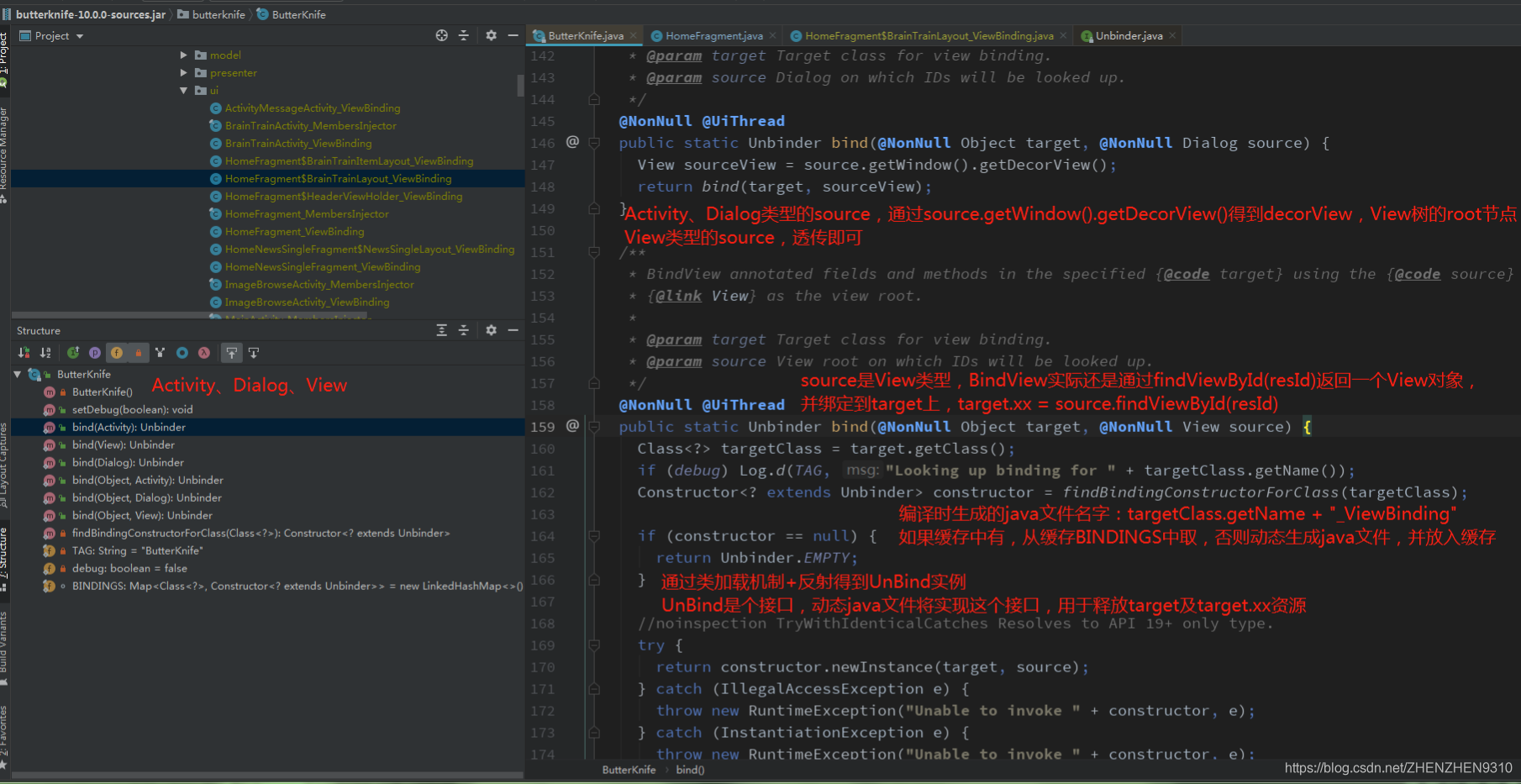Click bind() breadcrumb at editor bottom
Screen dimensions: 1521x784
pyautogui.click(x=690, y=770)
